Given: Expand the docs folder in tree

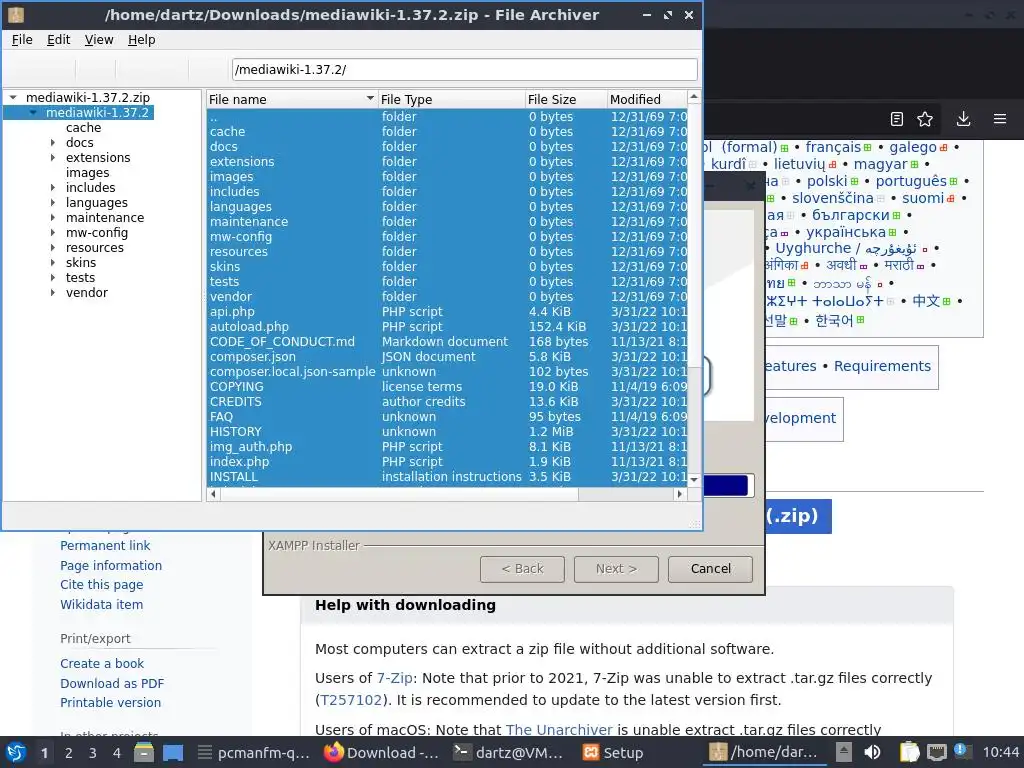Looking at the screenshot, I should [x=53, y=142].
